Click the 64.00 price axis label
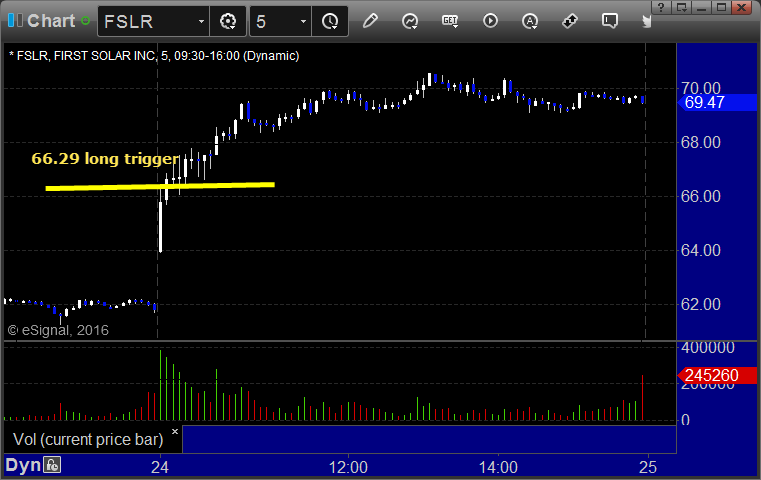The image size is (761, 480). click(x=700, y=250)
